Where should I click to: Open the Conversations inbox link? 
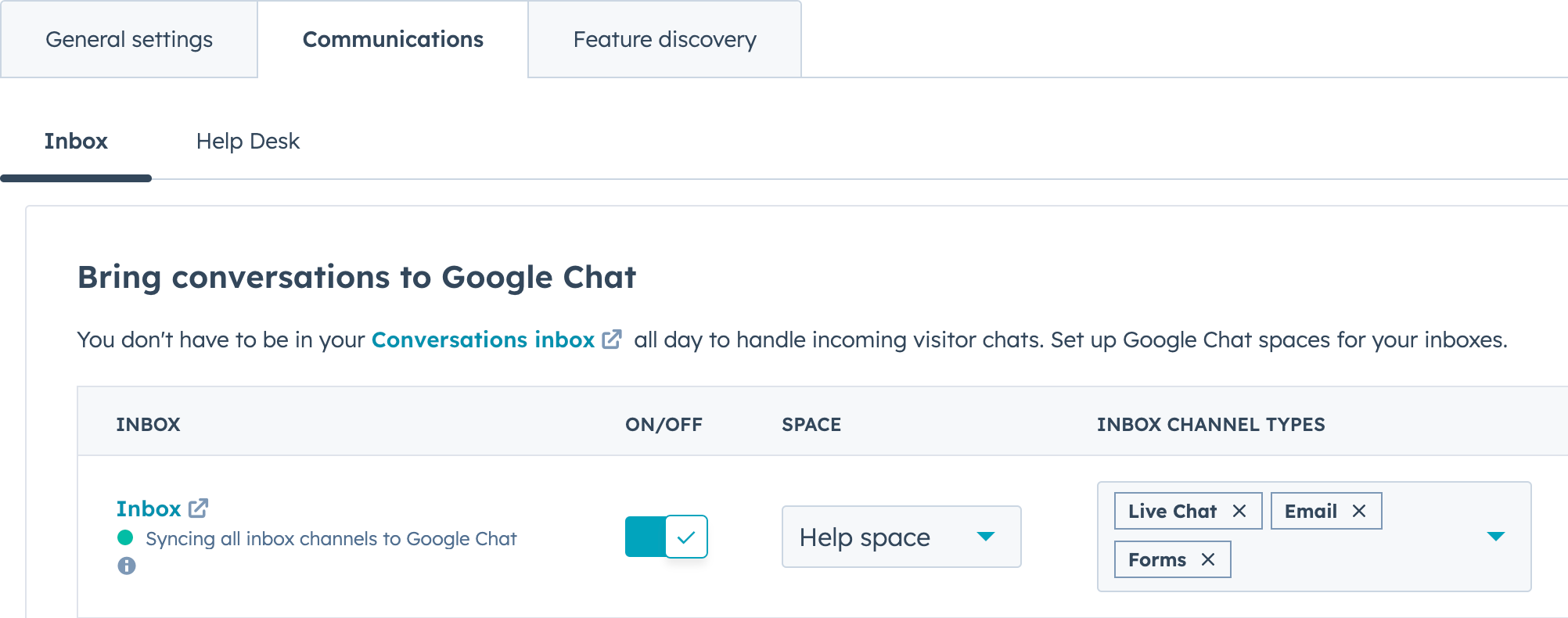(x=483, y=340)
